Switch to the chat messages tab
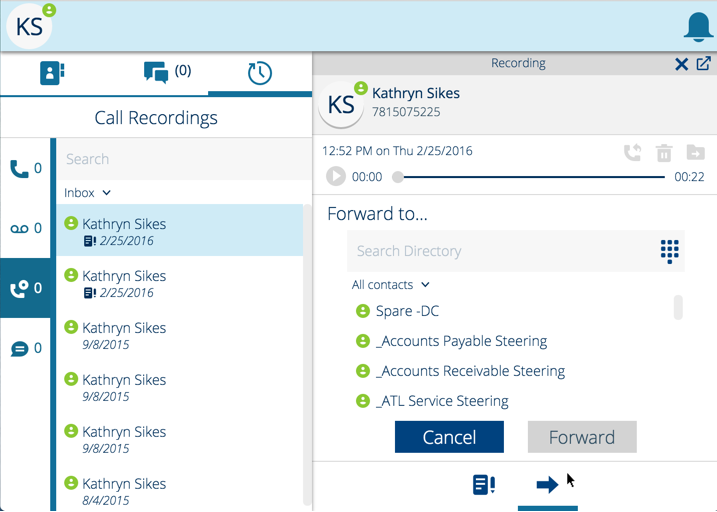Viewport: 717px width, 512px height. point(156,73)
